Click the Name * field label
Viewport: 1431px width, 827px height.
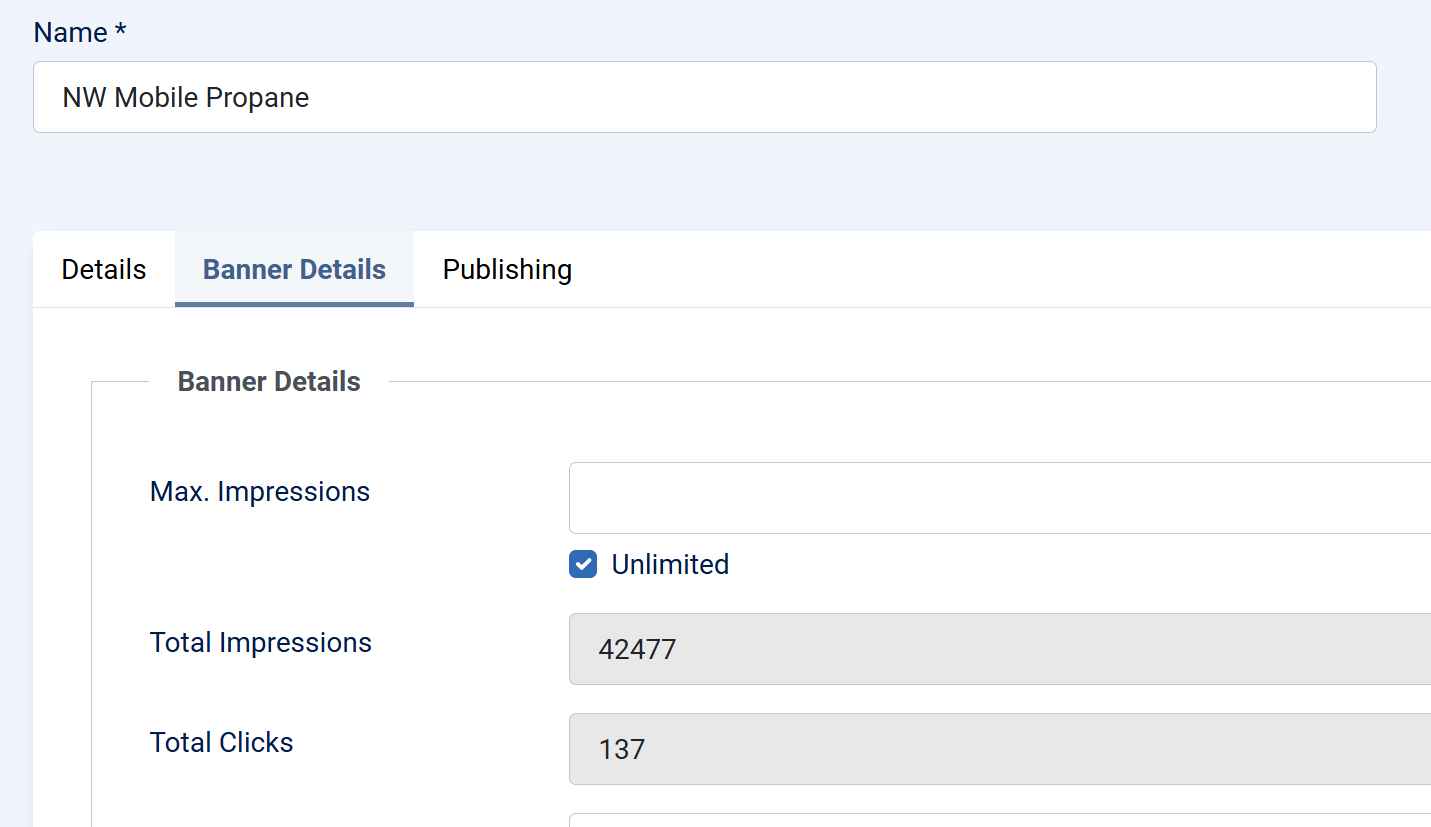[80, 32]
